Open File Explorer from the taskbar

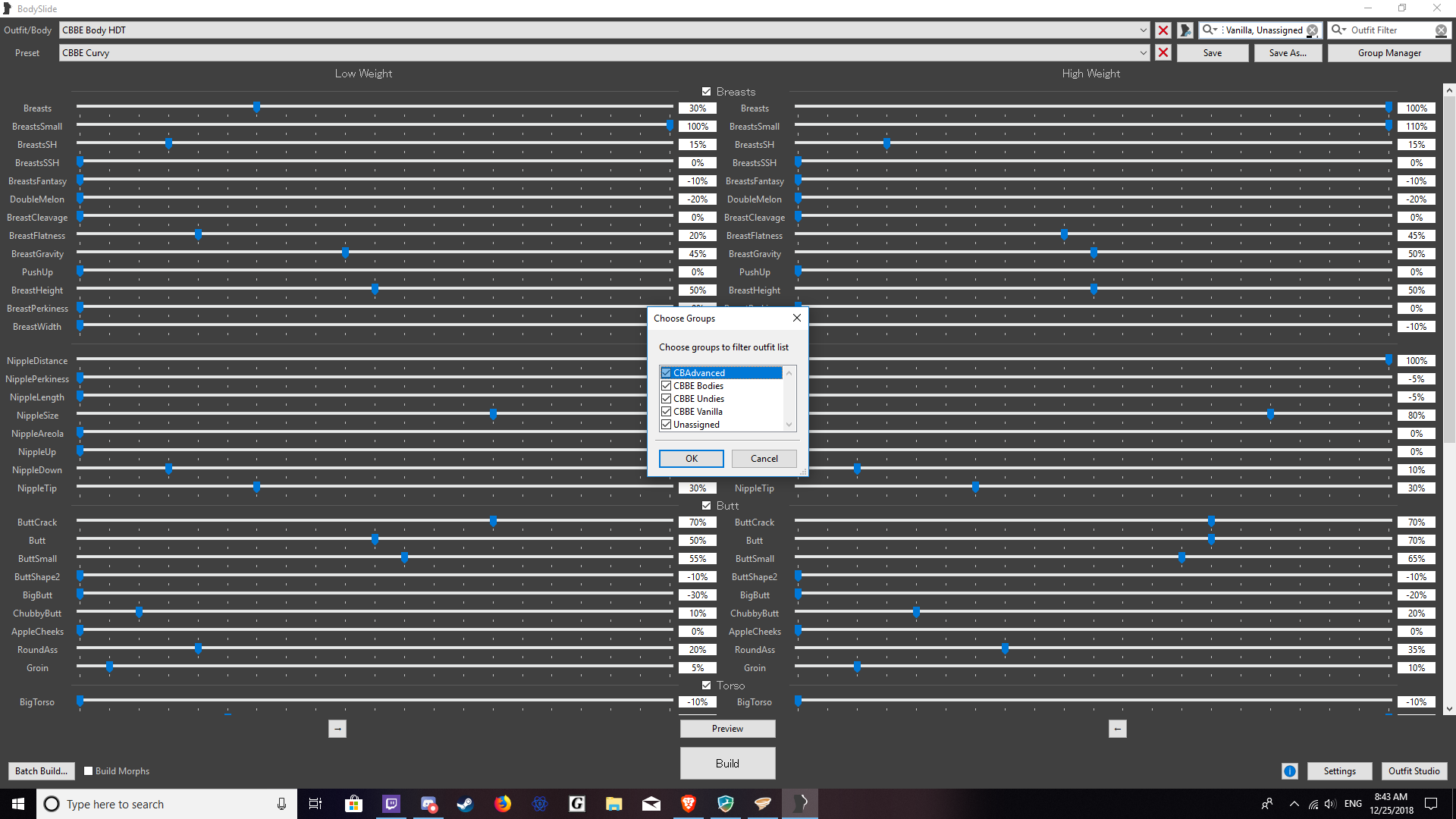click(x=614, y=804)
